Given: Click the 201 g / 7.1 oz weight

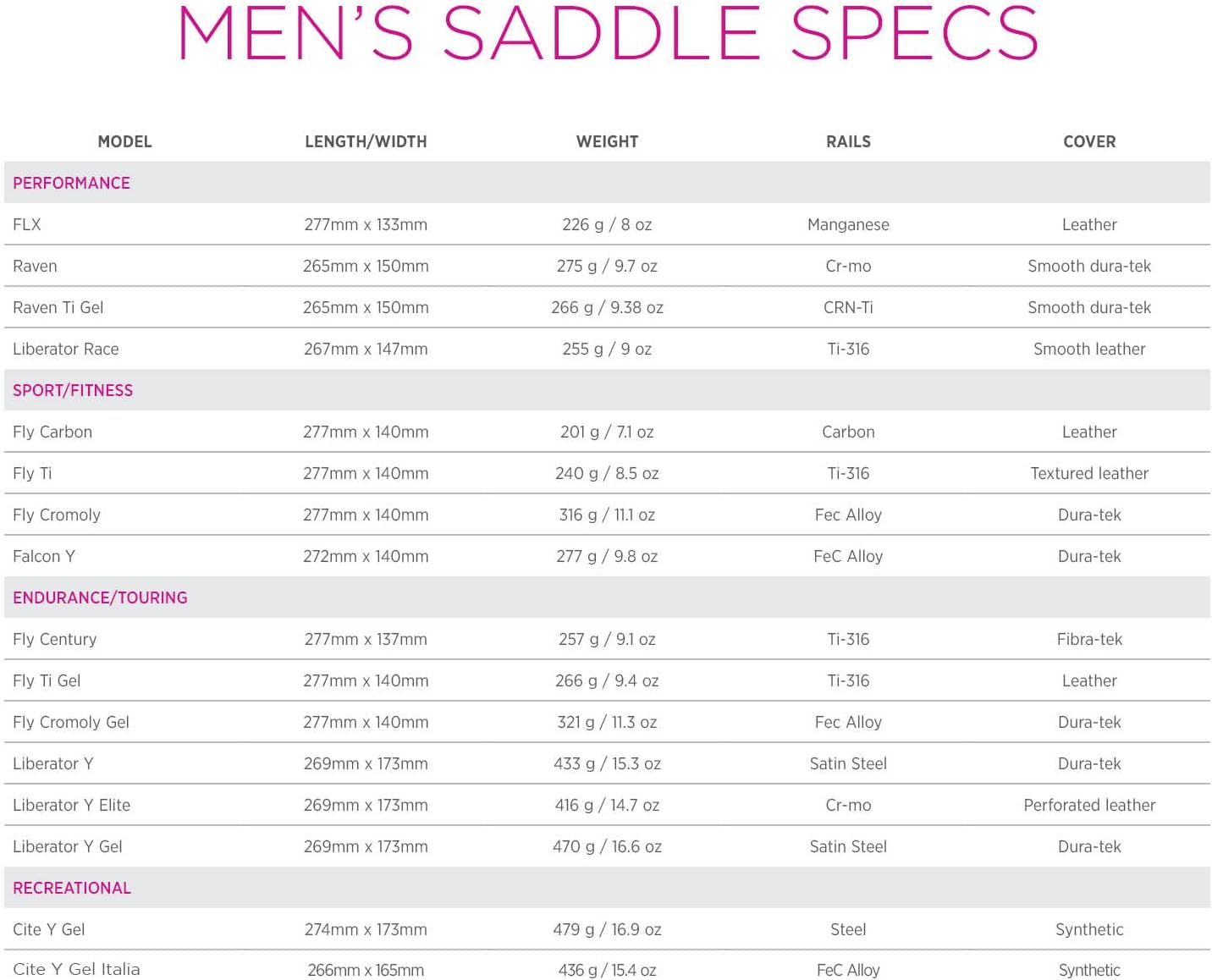Looking at the screenshot, I should tap(607, 432).
